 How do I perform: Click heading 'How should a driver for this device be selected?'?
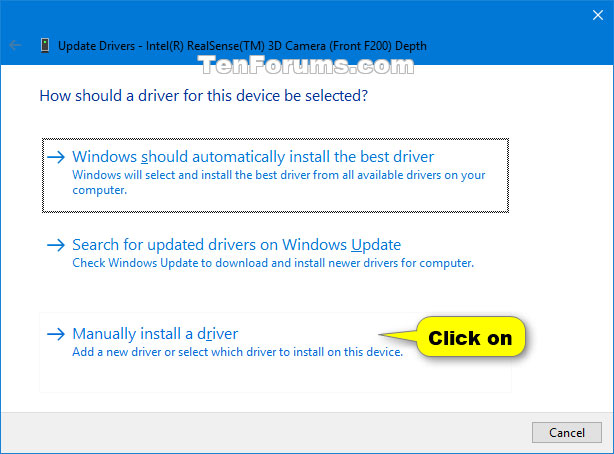[204, 96]
